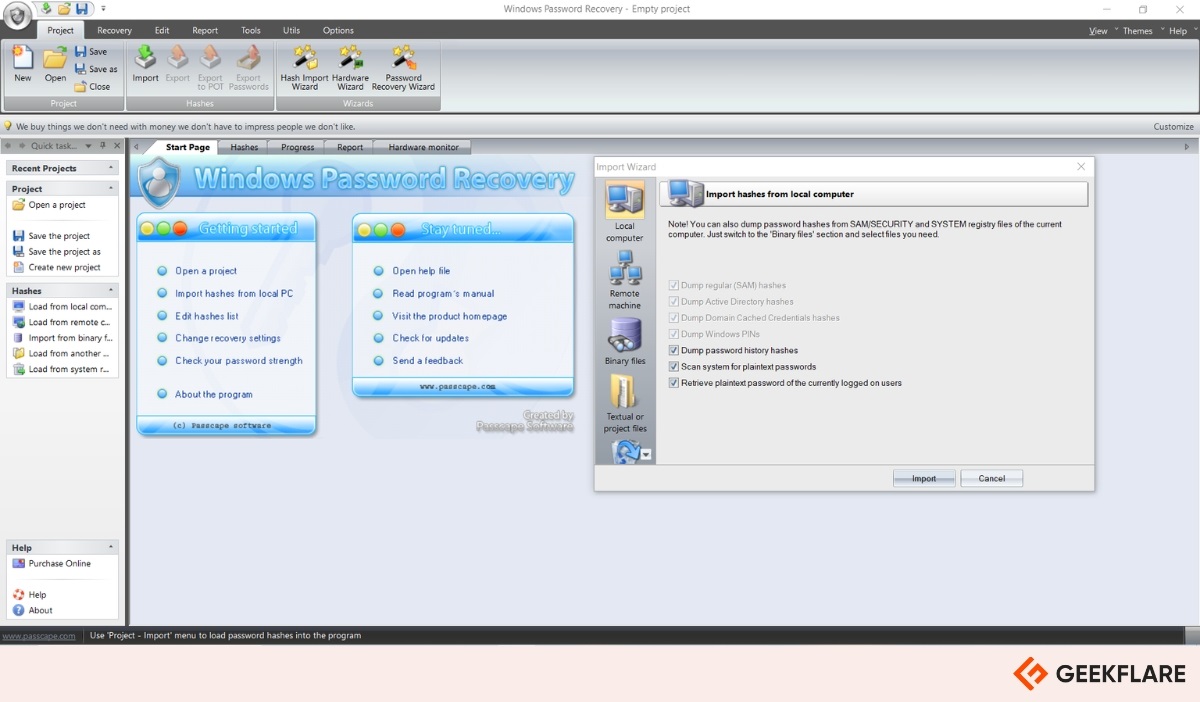Switch to the Edit ribbon tab
Screen dimensions: 1200x702
162,30
